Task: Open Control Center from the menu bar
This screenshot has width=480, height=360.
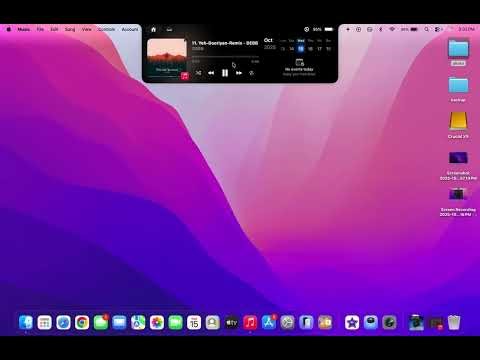Action: [x=438, y=29]
